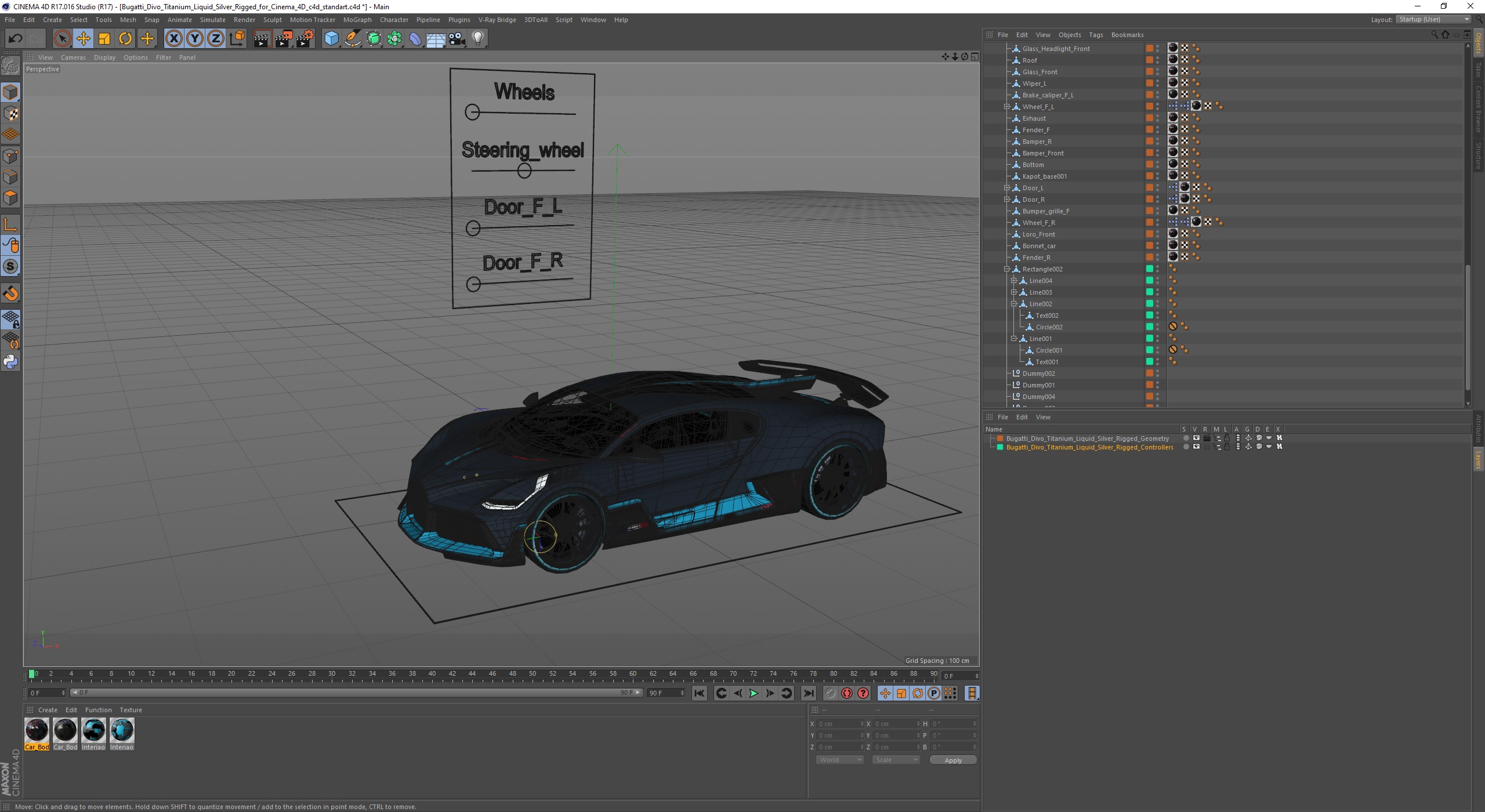Screen dimensions: 1485x812
Task: Toggle solo dot for Geometry layer
Action: [x=1186, y=438]
